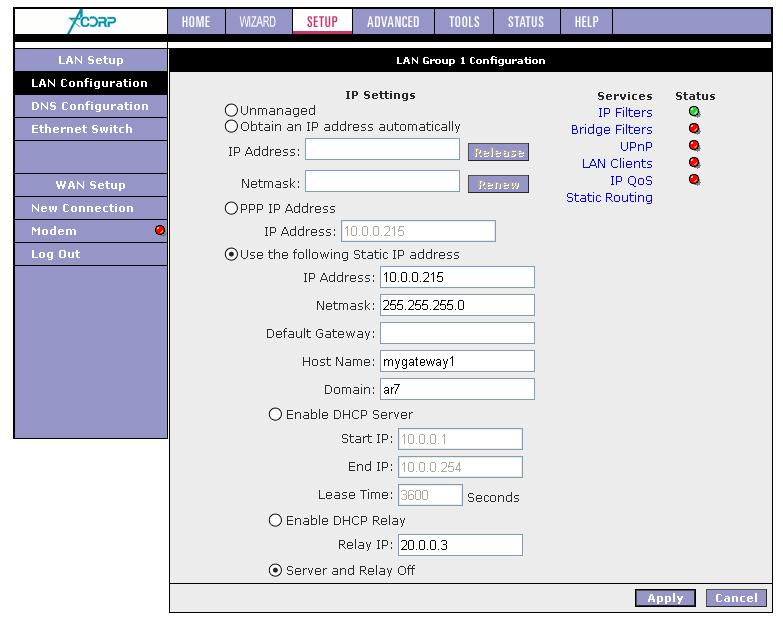The width and height of the screenshot is (783, 624).
Task: Open the WIZARD tab
Action: [258, 21]
